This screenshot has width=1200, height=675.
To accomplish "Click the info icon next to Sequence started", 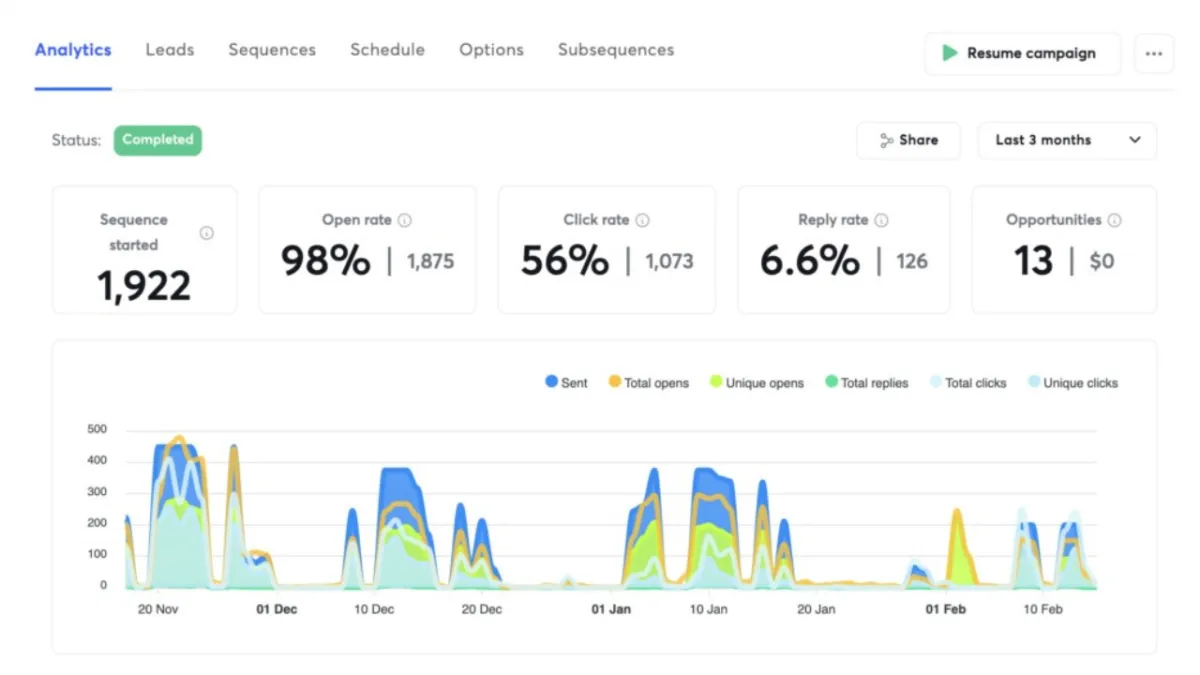I will click(207, 233).
